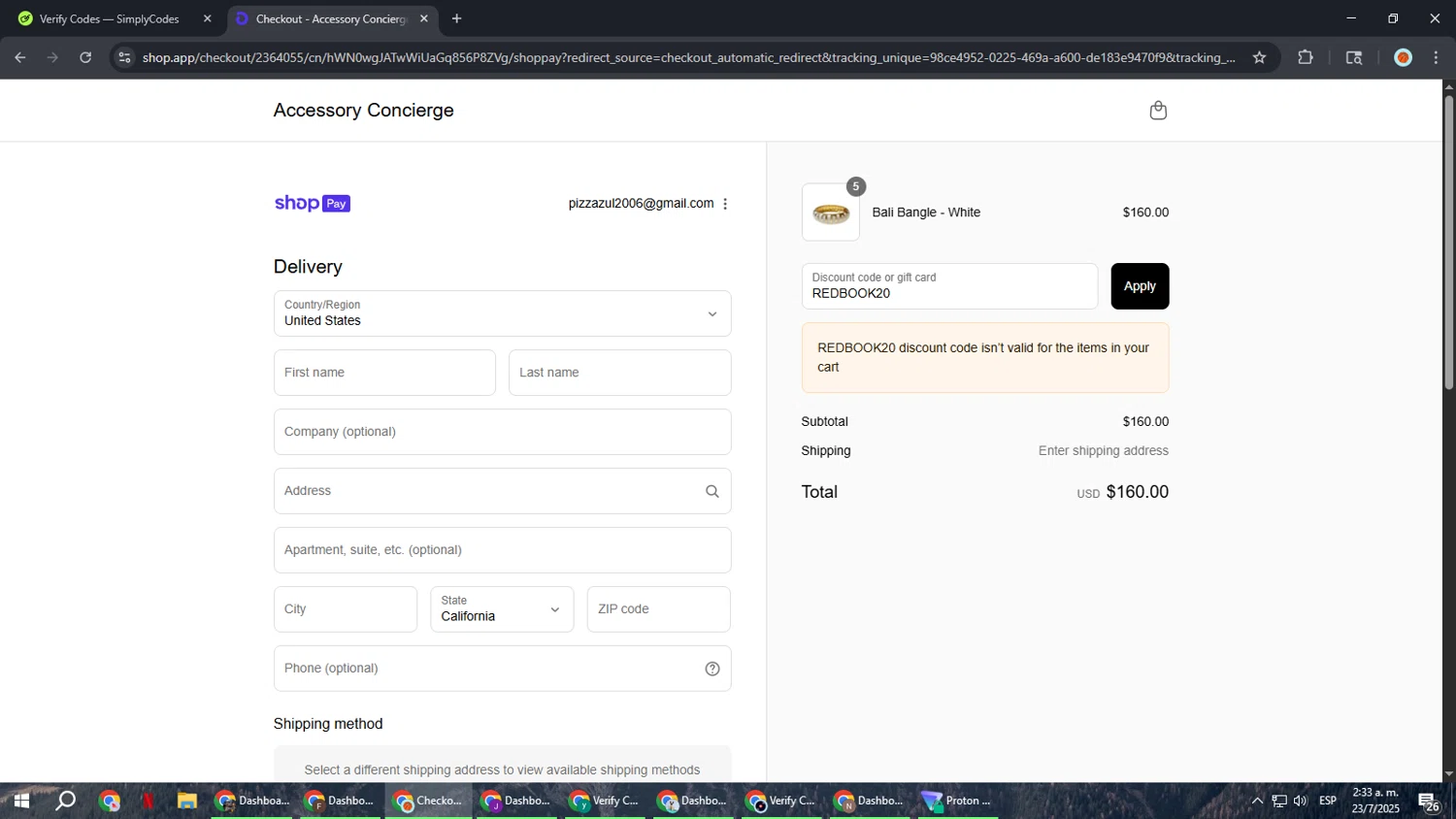Open account options three-dot menu

(725, 204)
